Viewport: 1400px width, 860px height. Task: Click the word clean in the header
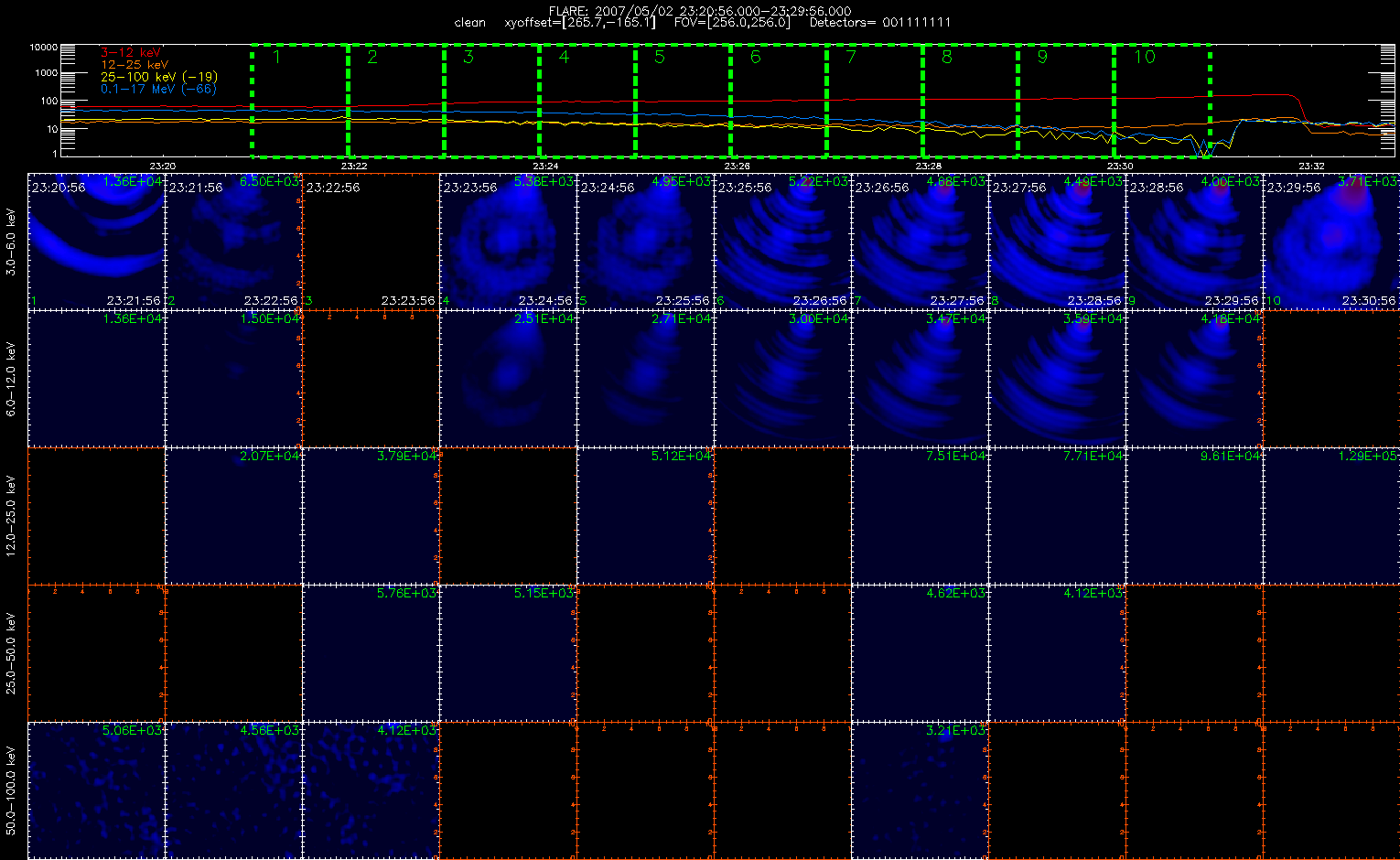(469, 22)
